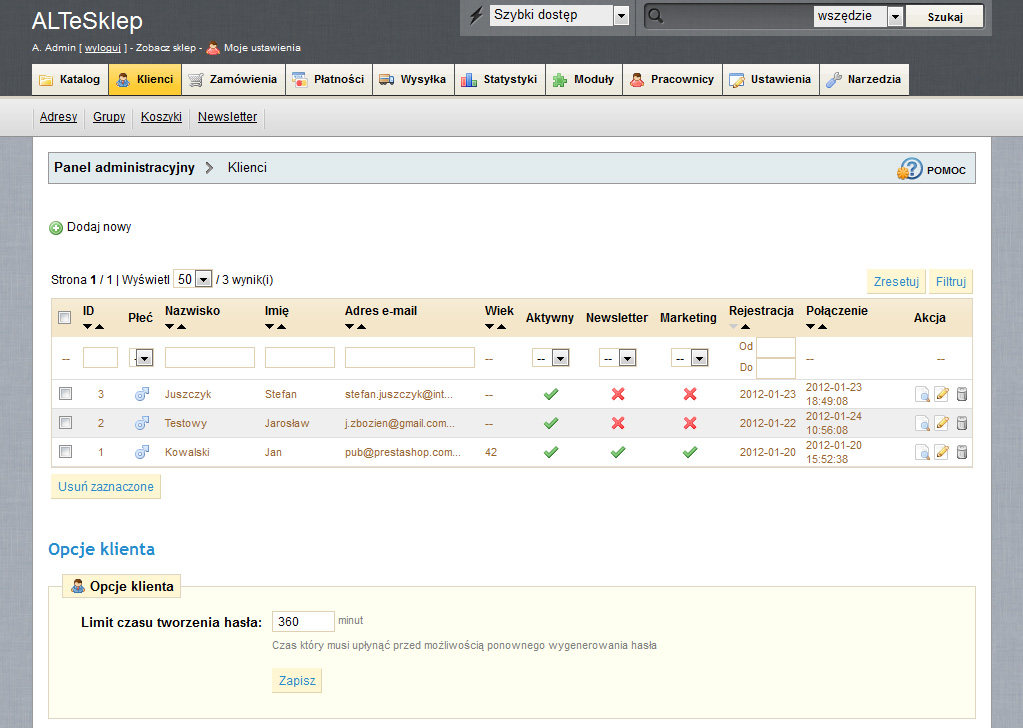1023x728 pixels.
Task: Click the wyloguj logout link
Action: (x=102, y=48)
